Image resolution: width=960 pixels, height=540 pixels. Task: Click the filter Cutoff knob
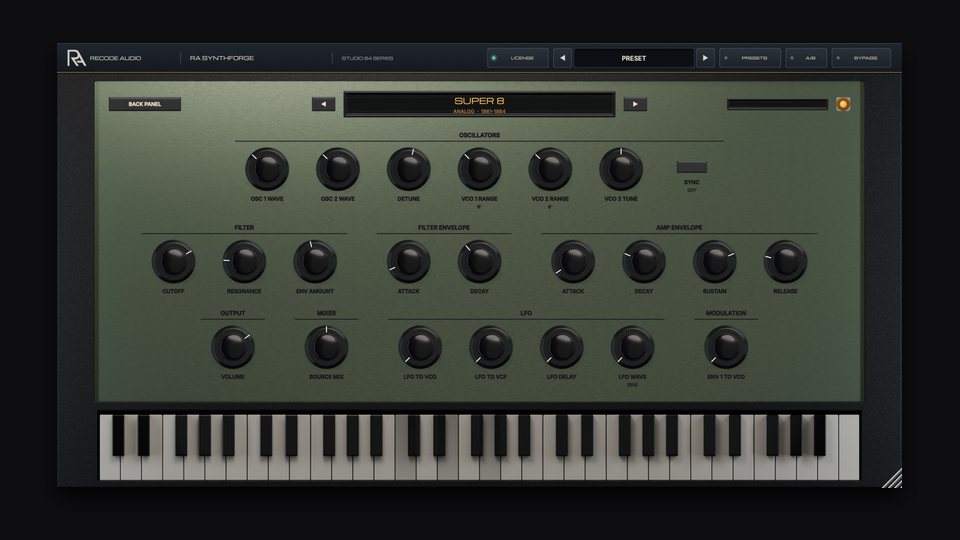[x=173, y=261]
